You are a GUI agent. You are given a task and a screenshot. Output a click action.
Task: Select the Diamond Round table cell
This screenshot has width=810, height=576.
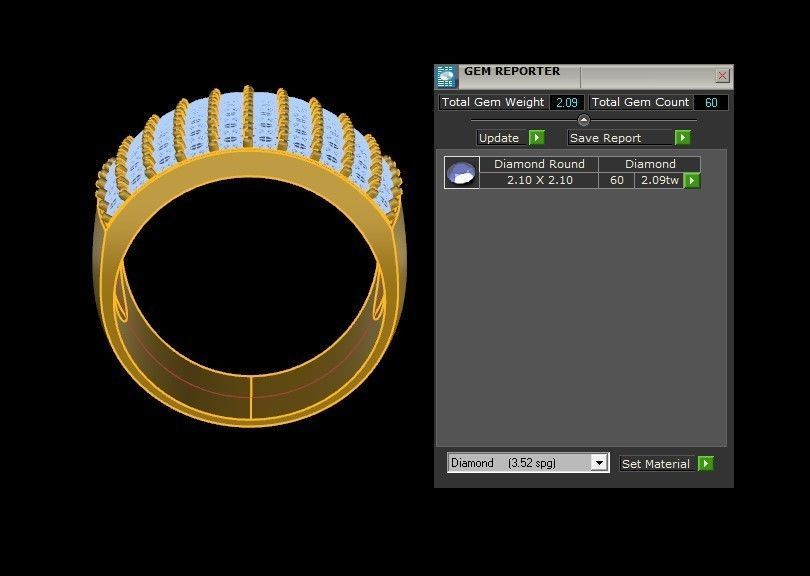pos(539,164)
